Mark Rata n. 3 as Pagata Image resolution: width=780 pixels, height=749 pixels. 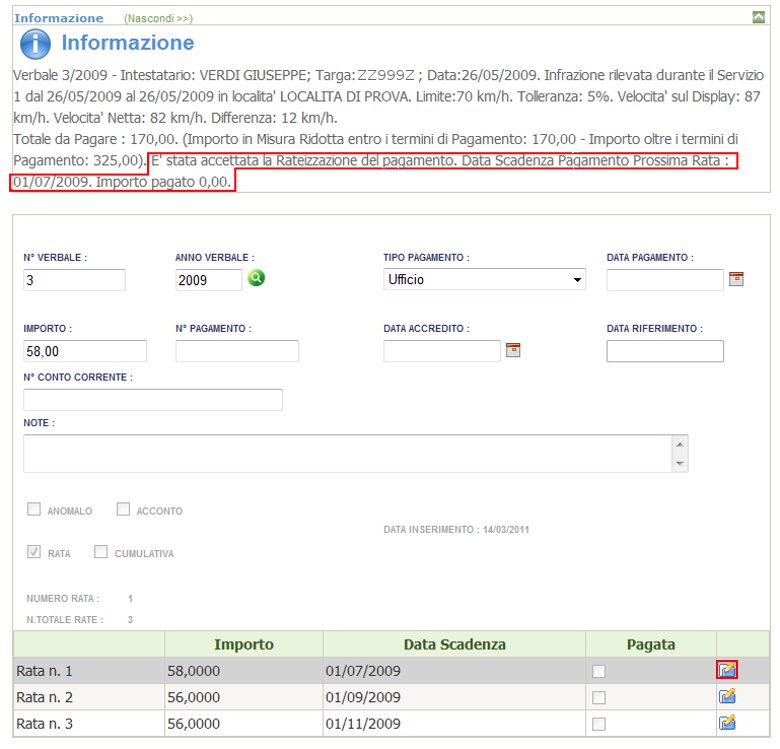(x=599, y=724)
